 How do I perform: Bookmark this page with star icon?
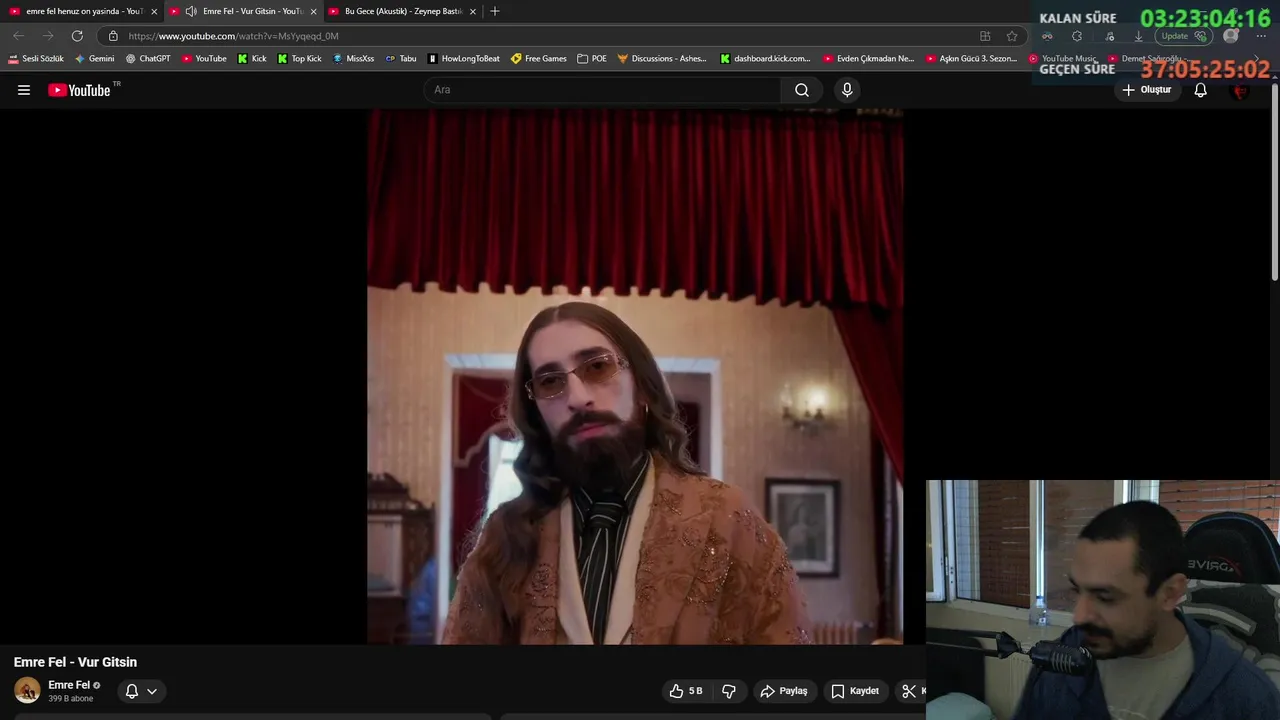click(1012, 36)
